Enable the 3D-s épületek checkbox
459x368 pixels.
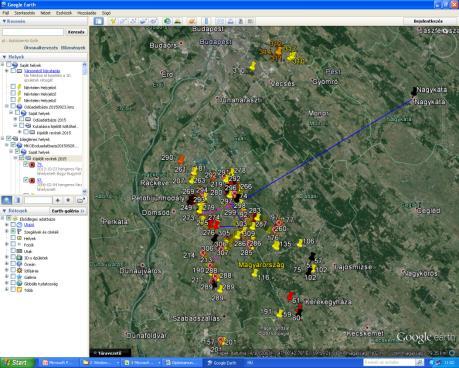[13, 257]
